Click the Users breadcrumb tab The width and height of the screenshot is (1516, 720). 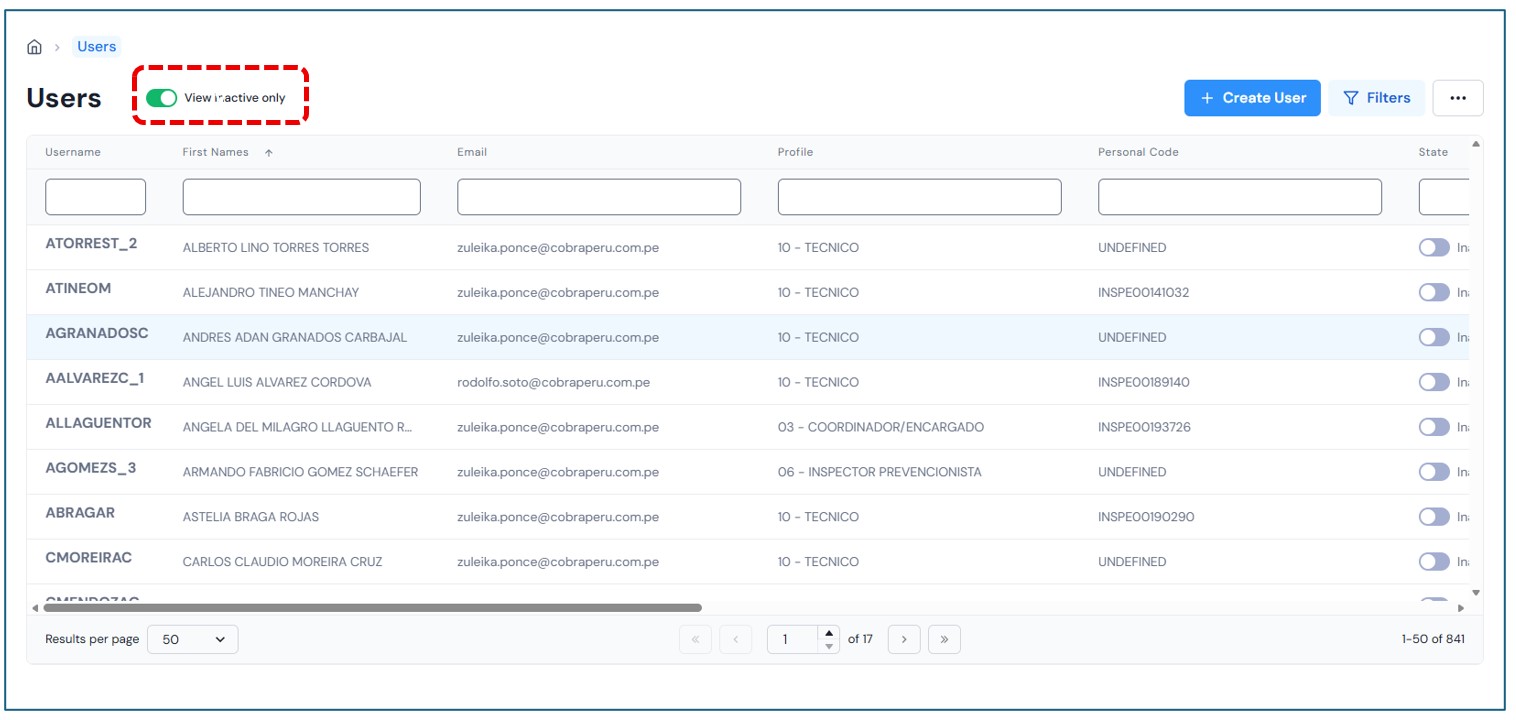pos(97,47)
